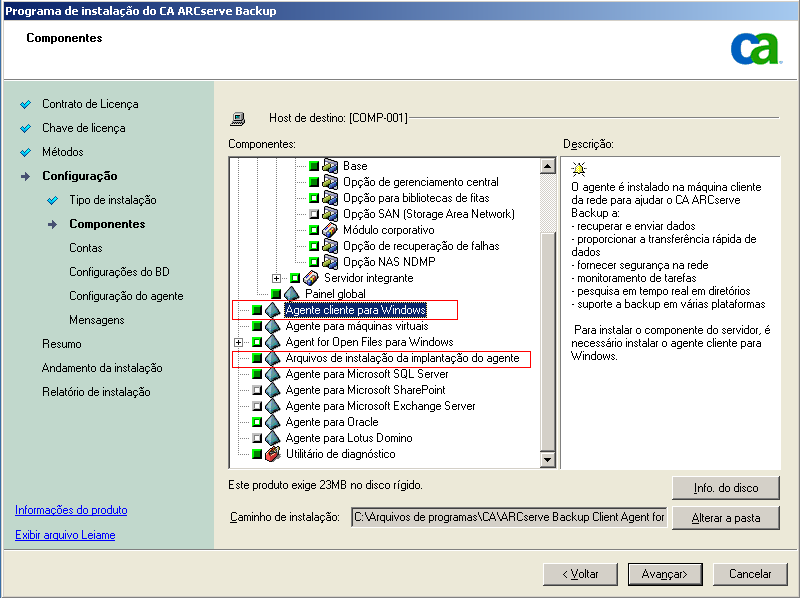Viewport: 800px width, 598px height.
Task: Toggle the Módulo corporativo checkbox
Action: tap(314, 229)
